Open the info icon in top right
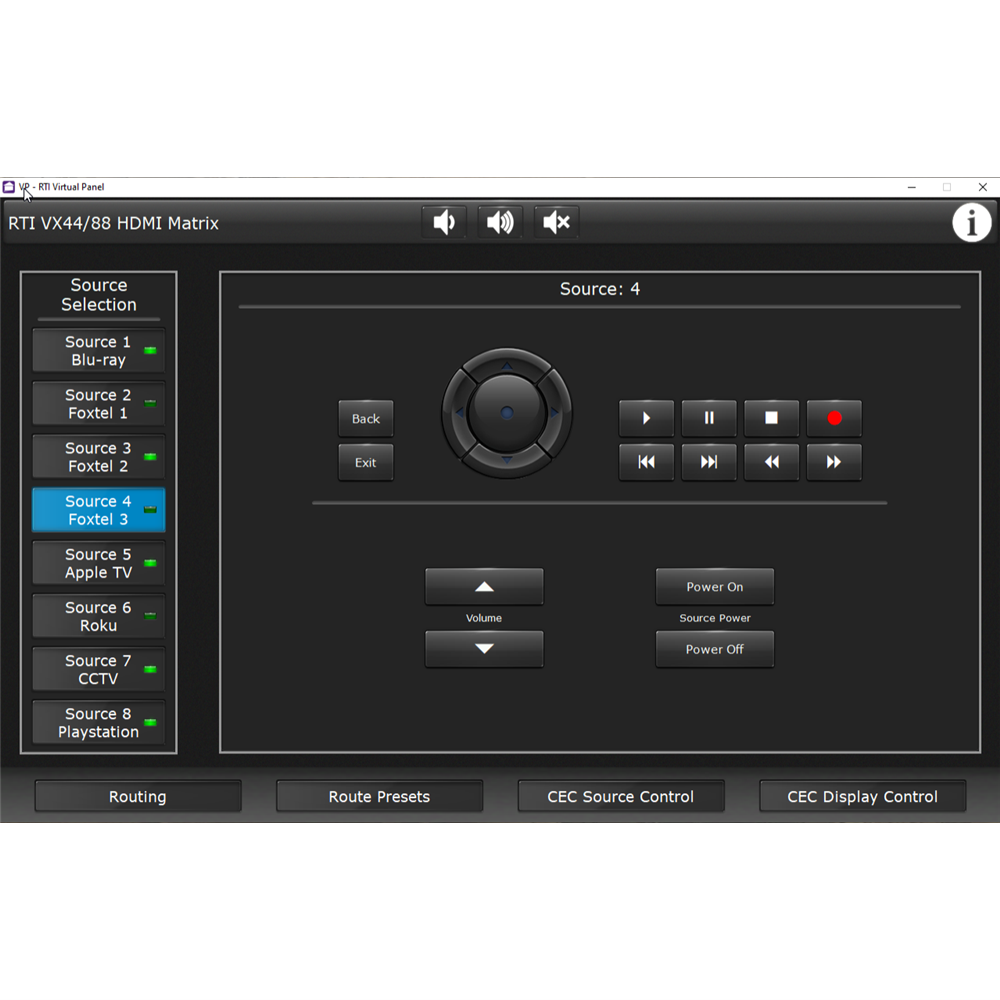The width and height of the screenshot is (1000, 1000). [971, 222]
